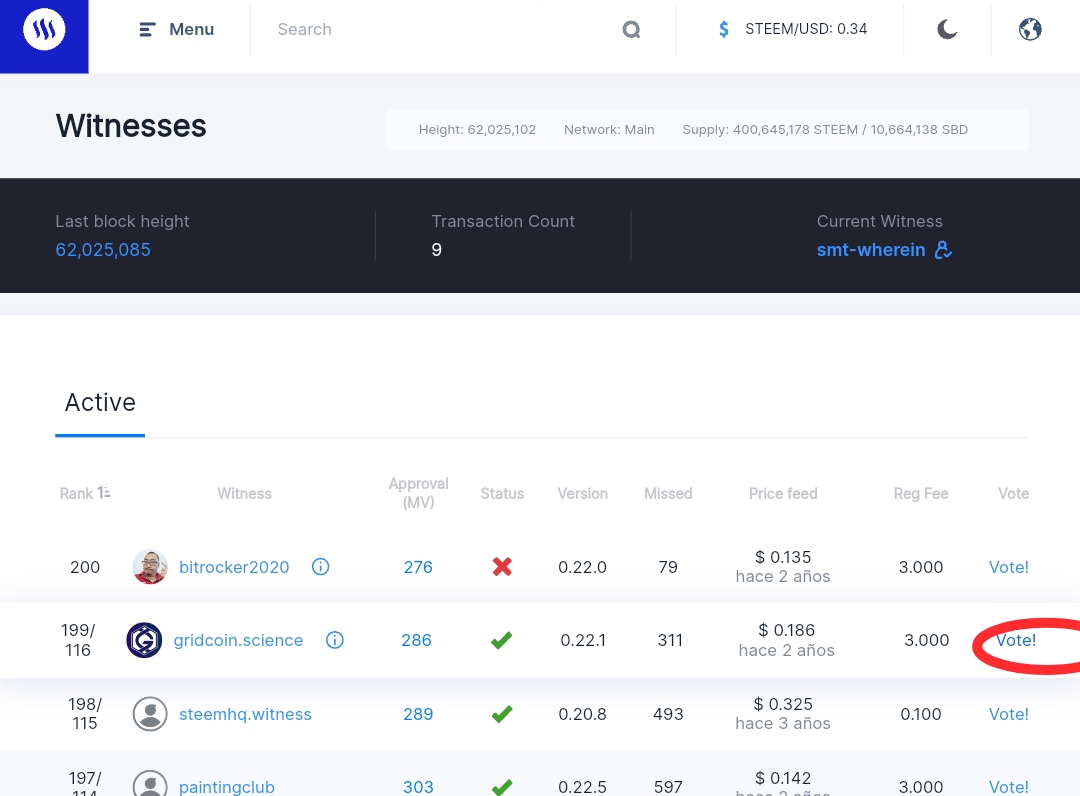Click the Witness column header
The height and width of the screenshot is (796, 1080).
pos(245,493)
